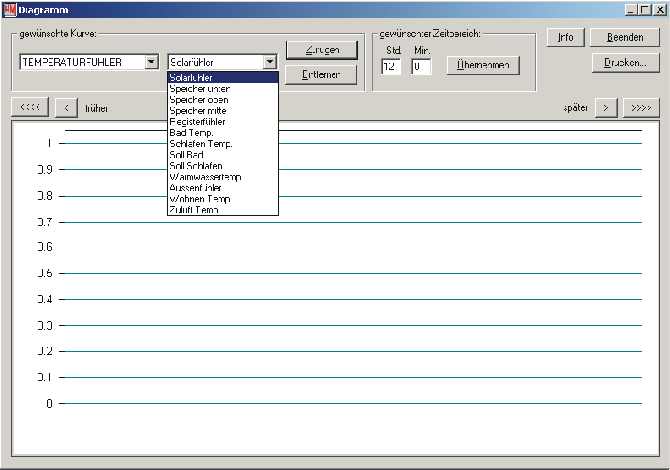This screenshot has height=470, width=670.
Task: Open Info dialog button
Action: click(565, 37)
